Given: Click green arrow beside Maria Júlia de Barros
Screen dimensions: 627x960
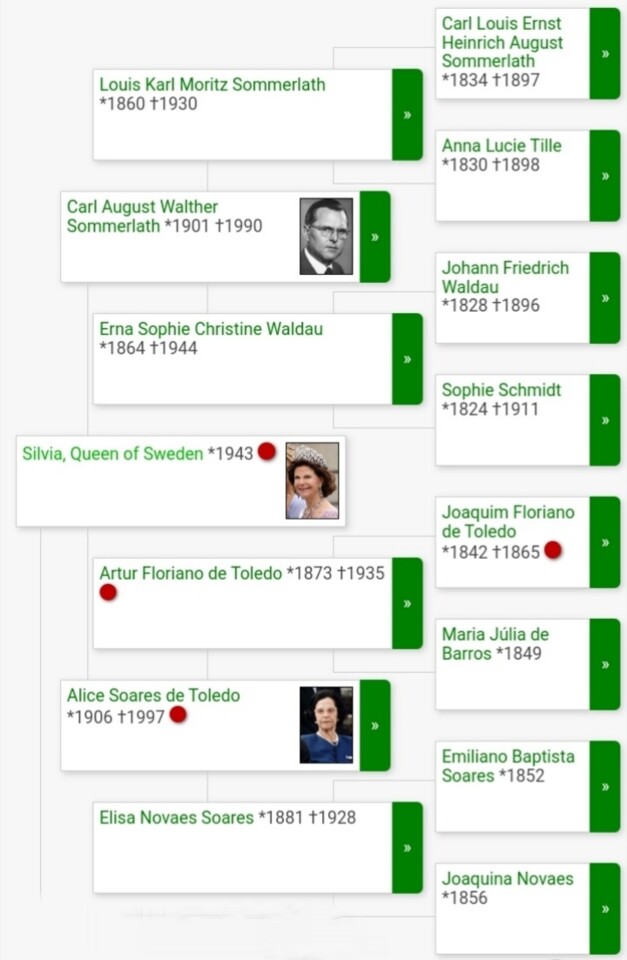Looking at the screenshot, I should [605, 664].
